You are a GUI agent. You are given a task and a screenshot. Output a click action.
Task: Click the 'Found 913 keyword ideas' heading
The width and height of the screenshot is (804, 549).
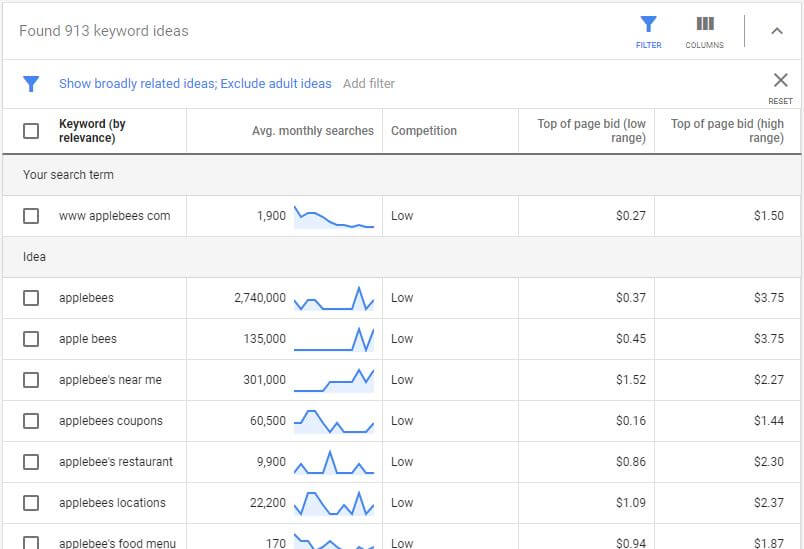(x=104, y=31)
